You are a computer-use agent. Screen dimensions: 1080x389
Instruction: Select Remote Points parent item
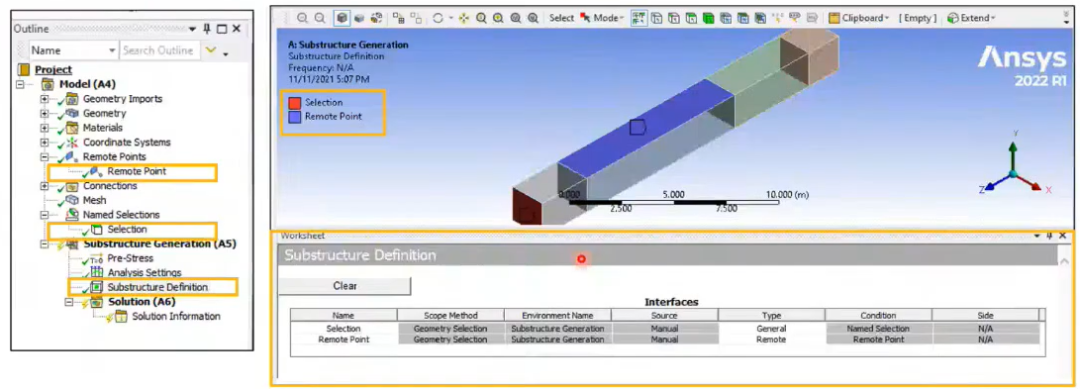tap(114, 156)
